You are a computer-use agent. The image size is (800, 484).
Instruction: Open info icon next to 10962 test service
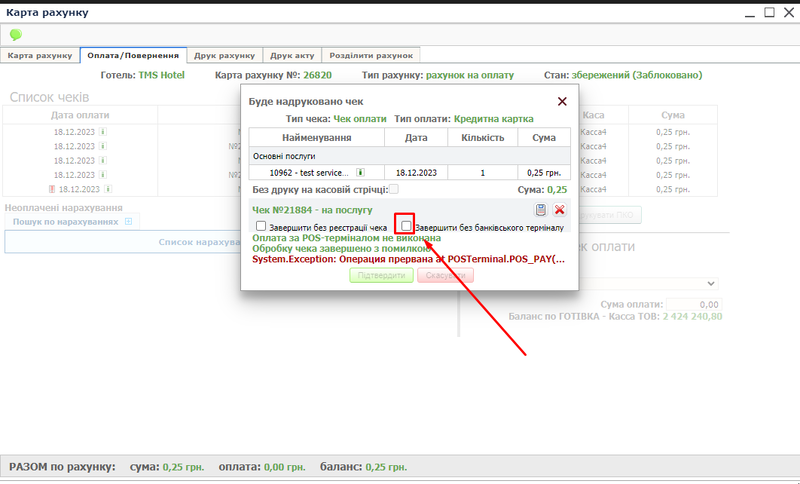pos(360,172)
